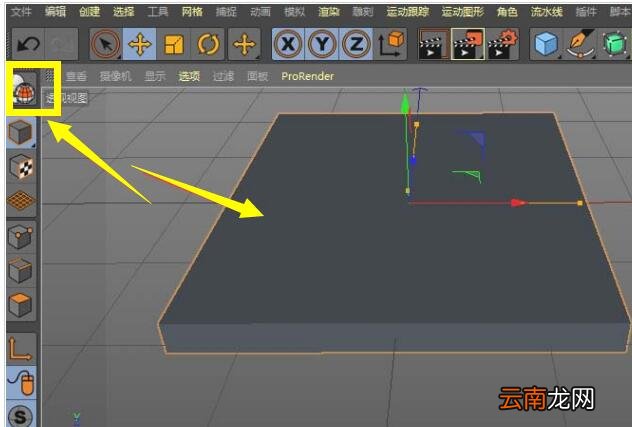Image resolution: width=632 pixels, height=427 pixels.
Task: Open the viewport 摄像机 menu
Action: (116, 76)
